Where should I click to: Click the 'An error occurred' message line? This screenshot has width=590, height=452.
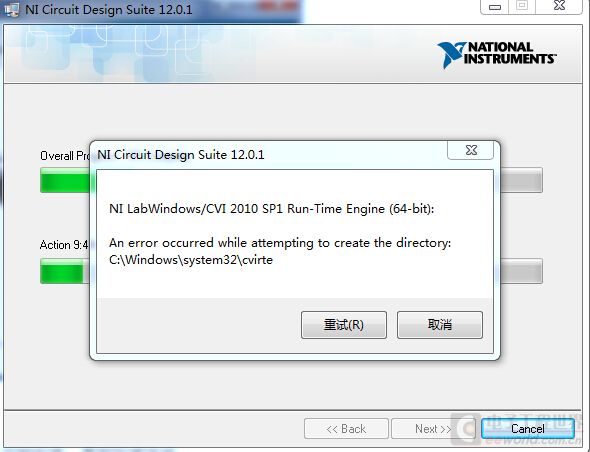(x=280, y=243)
